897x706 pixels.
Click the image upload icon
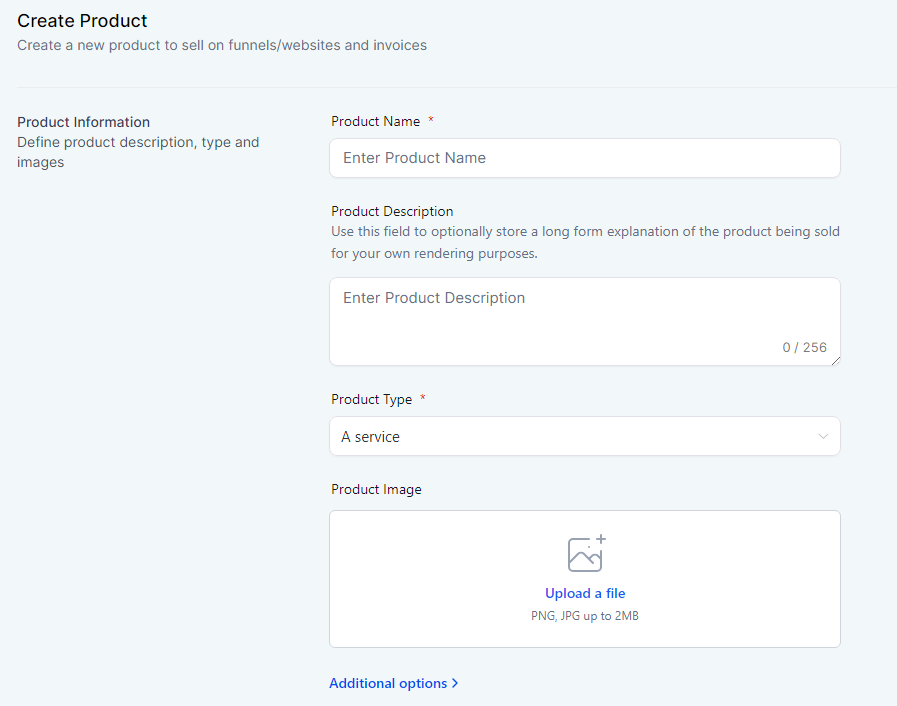586,553
